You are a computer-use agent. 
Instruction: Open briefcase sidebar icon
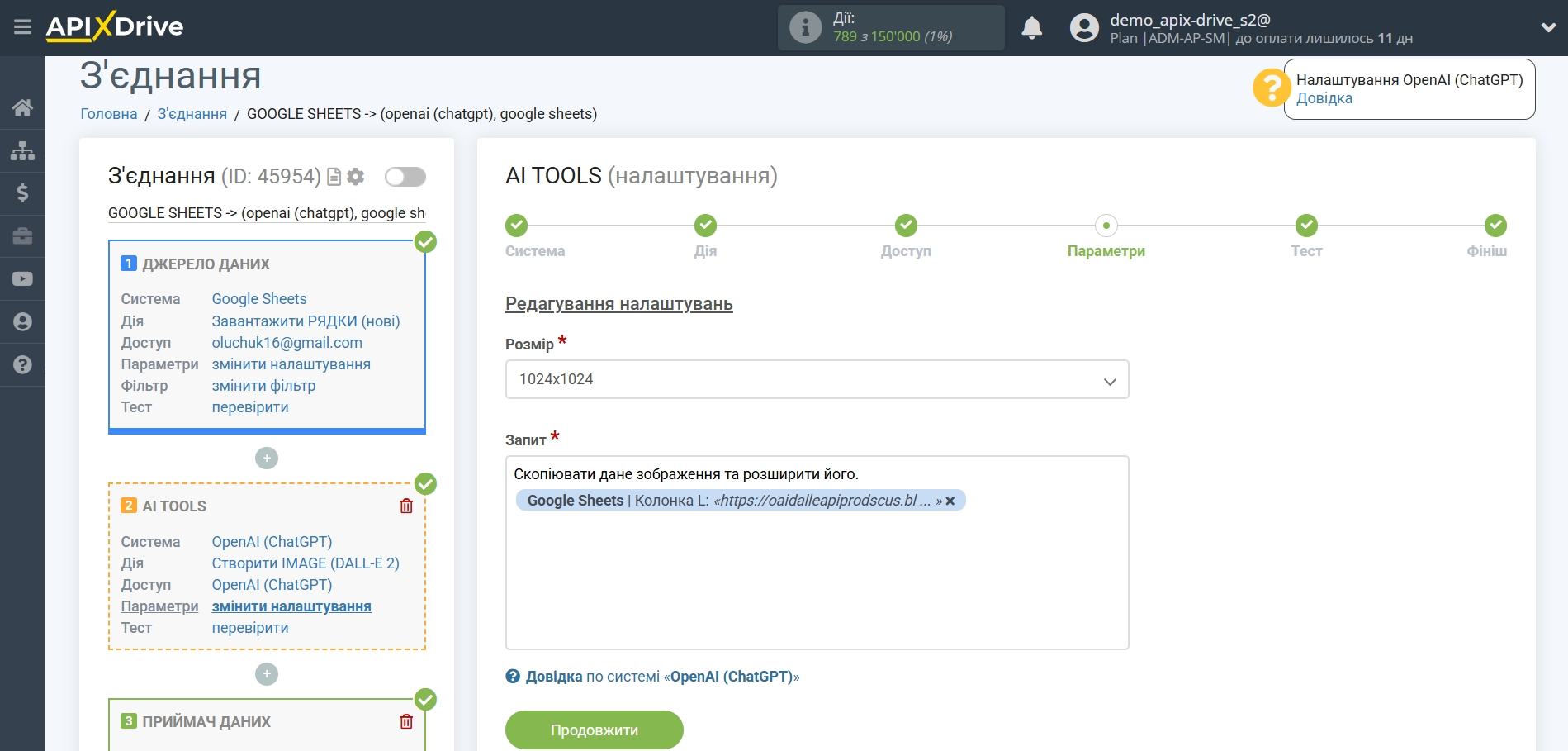(22, 236)
